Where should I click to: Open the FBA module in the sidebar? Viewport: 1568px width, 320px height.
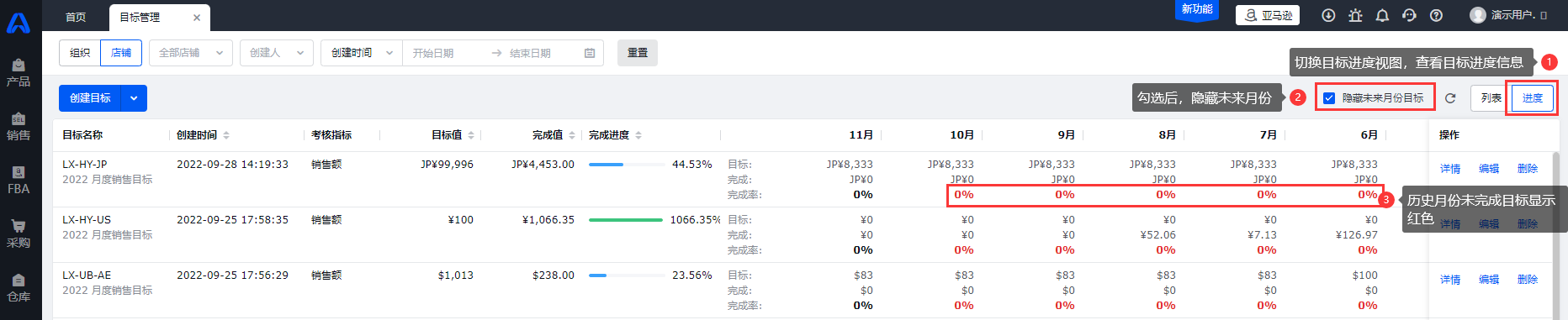(x=19, y=181)
